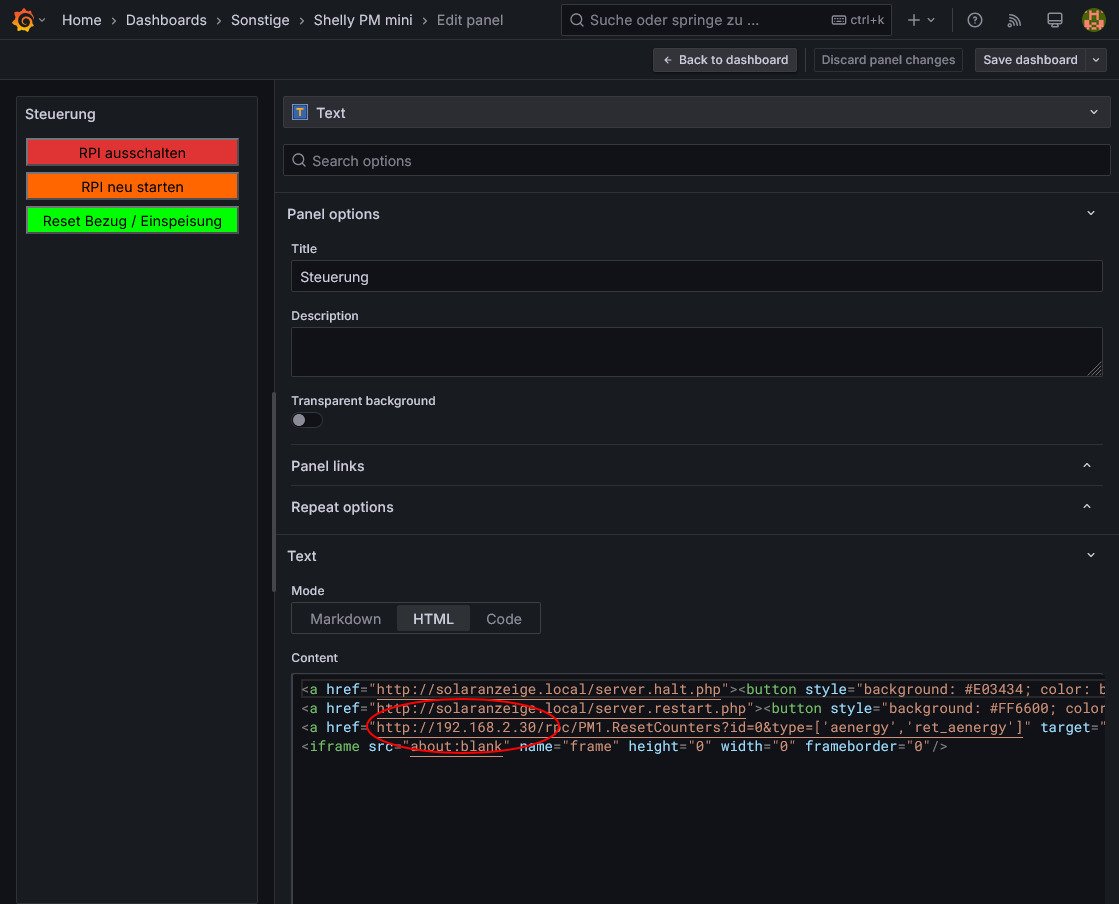Click the plus add-new icon

(x=914, y=20)
